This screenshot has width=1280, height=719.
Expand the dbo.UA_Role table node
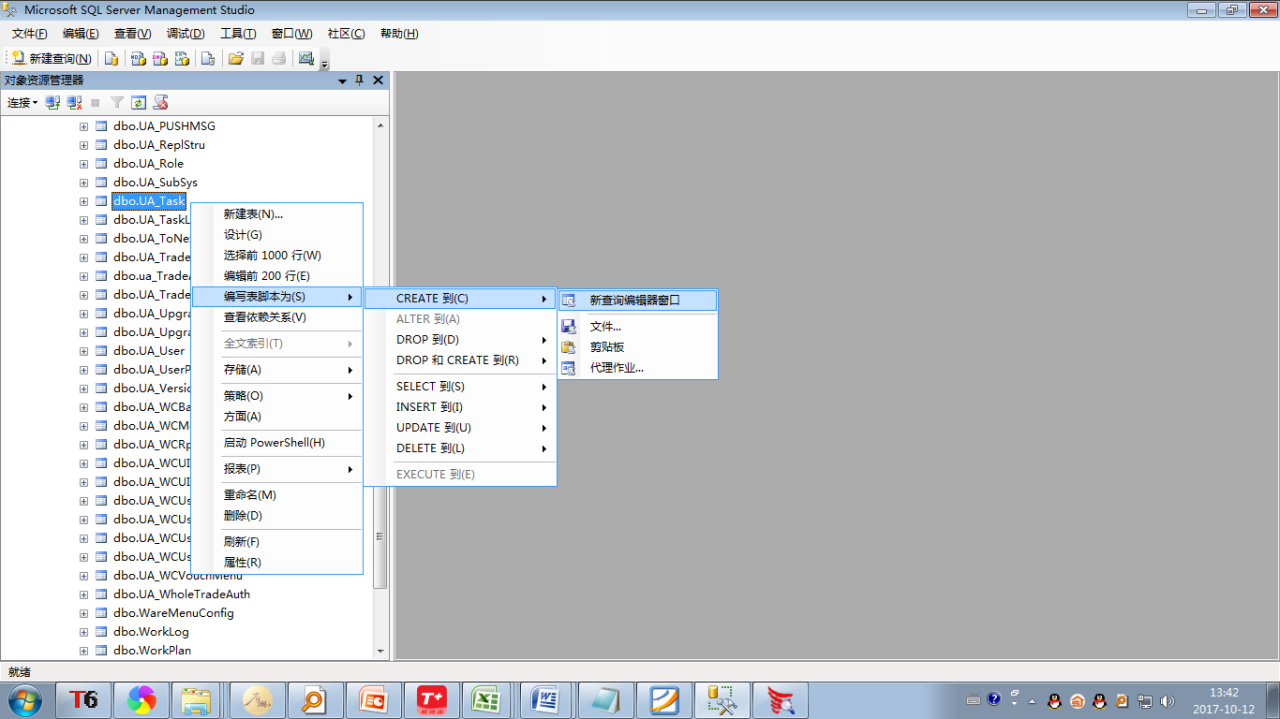point(84,164)
